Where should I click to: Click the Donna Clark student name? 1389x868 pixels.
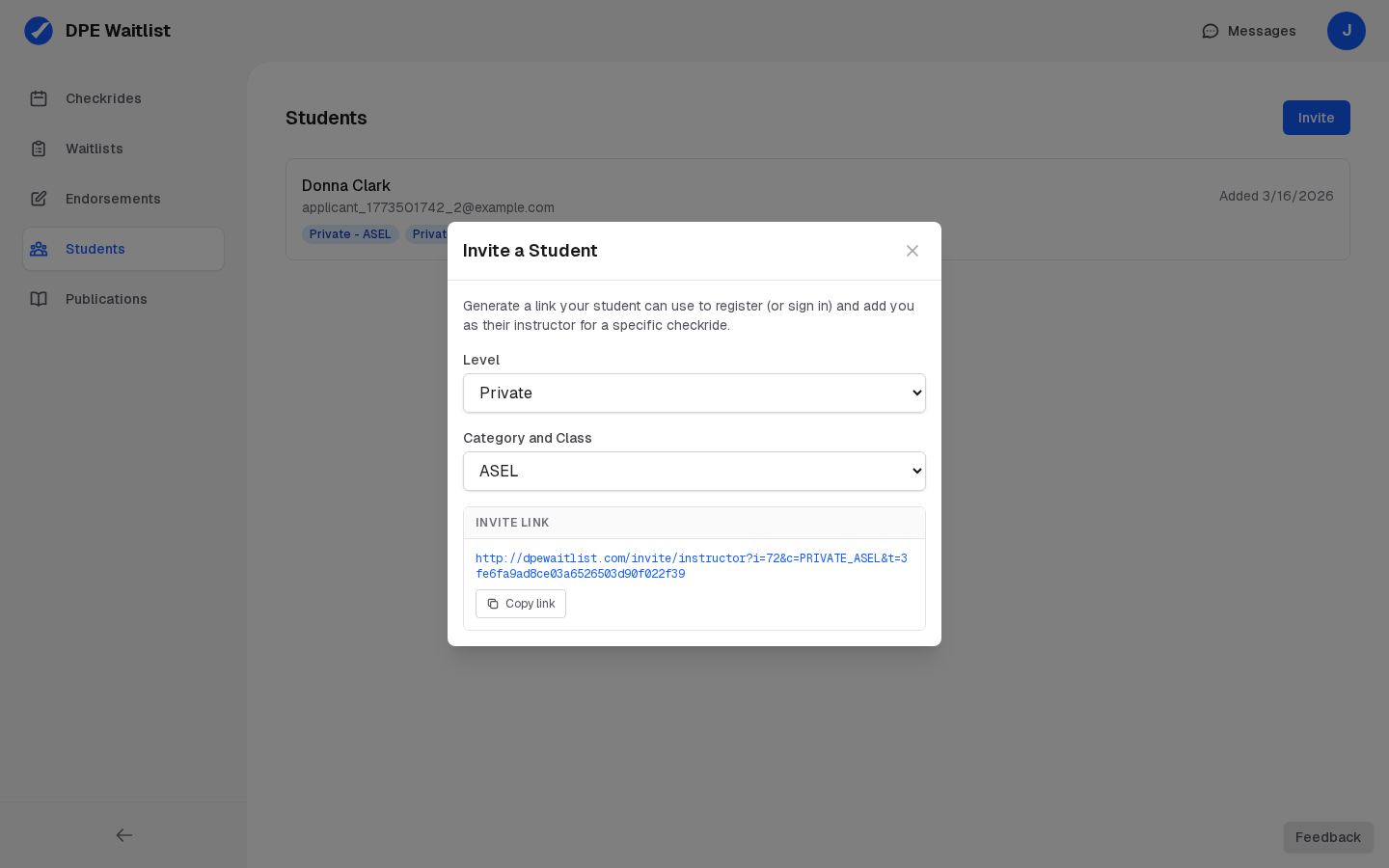click(x=346, y=185)
